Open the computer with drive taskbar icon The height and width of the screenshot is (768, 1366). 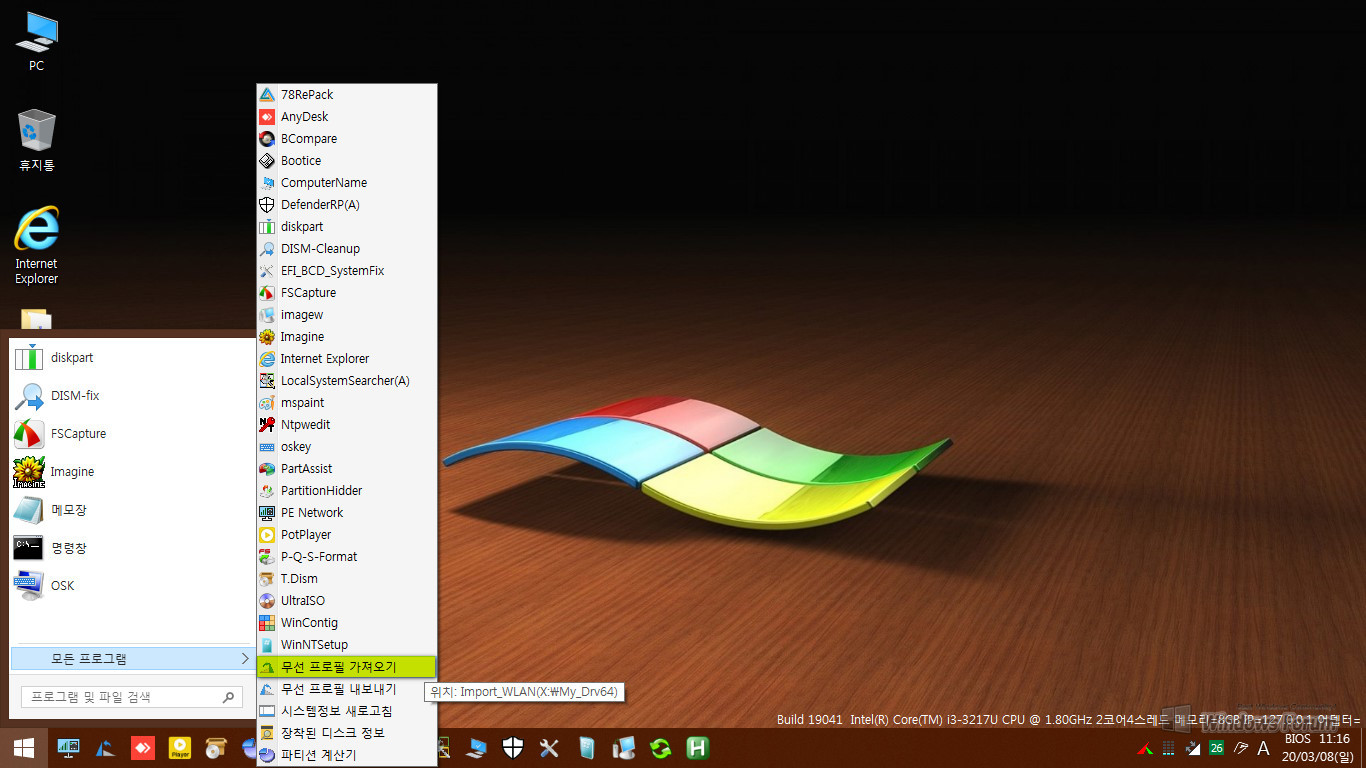623,748
